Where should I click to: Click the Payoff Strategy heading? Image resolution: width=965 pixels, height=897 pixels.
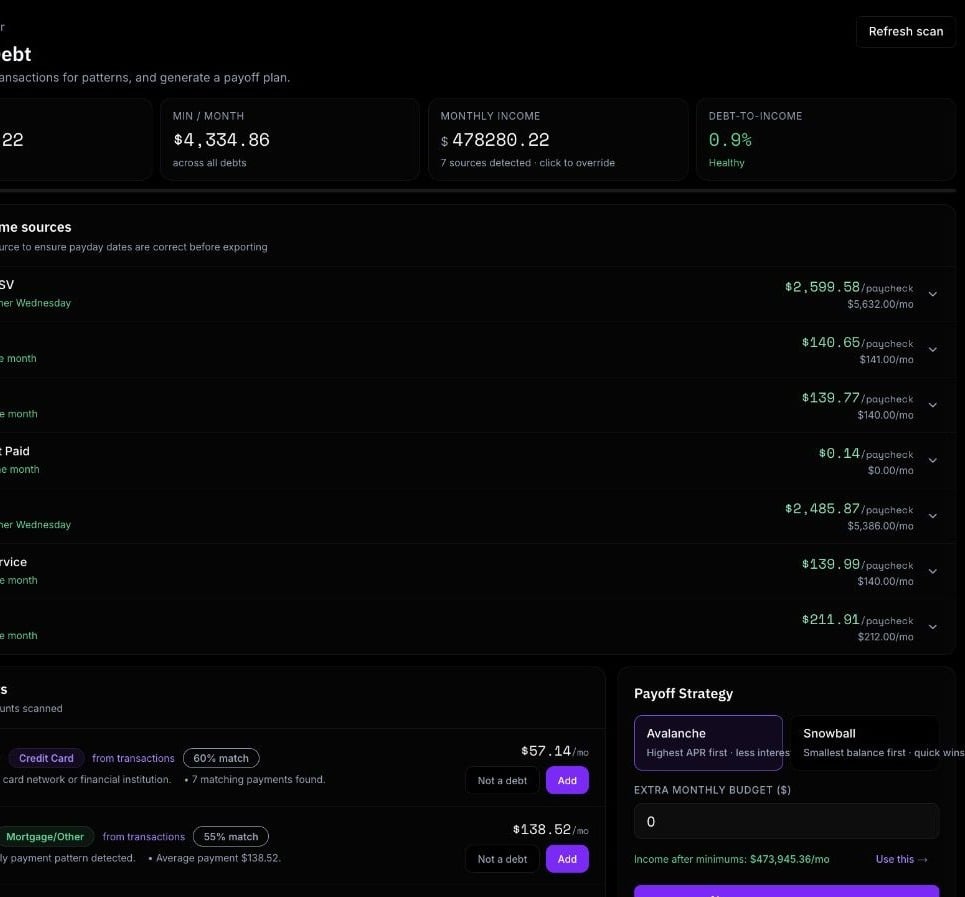683,694
